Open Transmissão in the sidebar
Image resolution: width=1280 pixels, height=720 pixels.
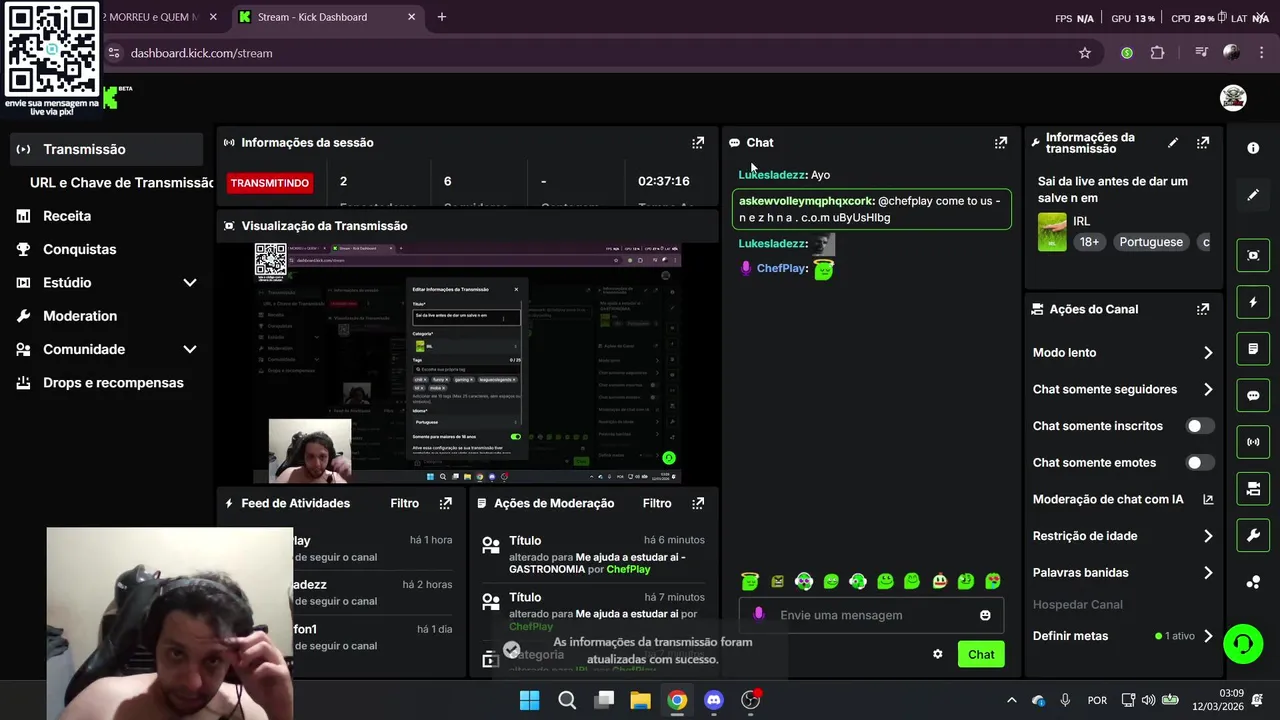[106, 149]
